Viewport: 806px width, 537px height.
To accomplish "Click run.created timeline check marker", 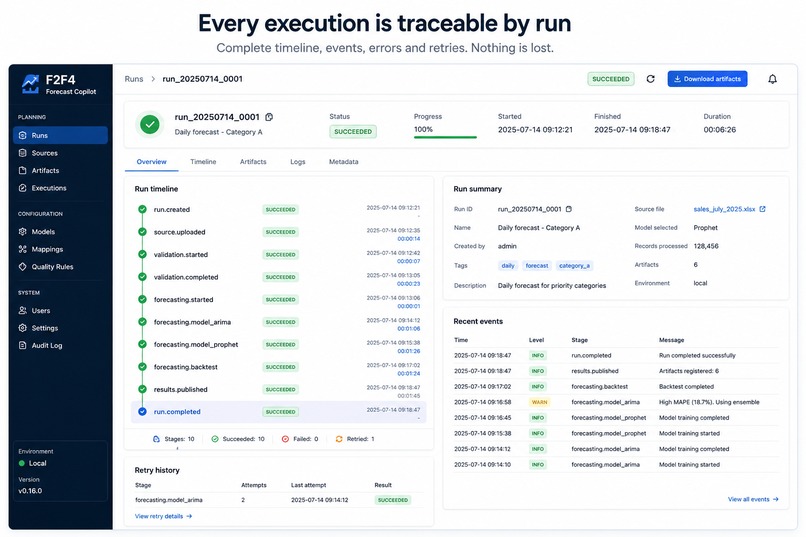I will tap(142, 209).
